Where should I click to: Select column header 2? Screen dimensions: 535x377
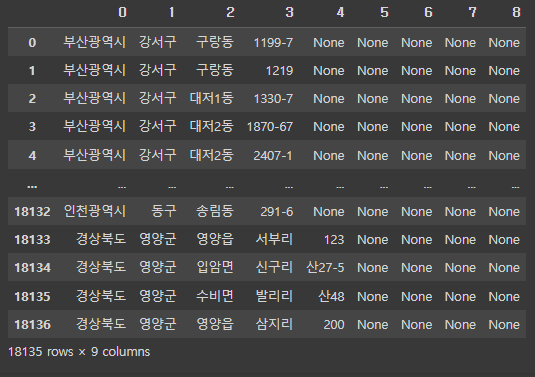pyautogui.click(x=230, y=13)
